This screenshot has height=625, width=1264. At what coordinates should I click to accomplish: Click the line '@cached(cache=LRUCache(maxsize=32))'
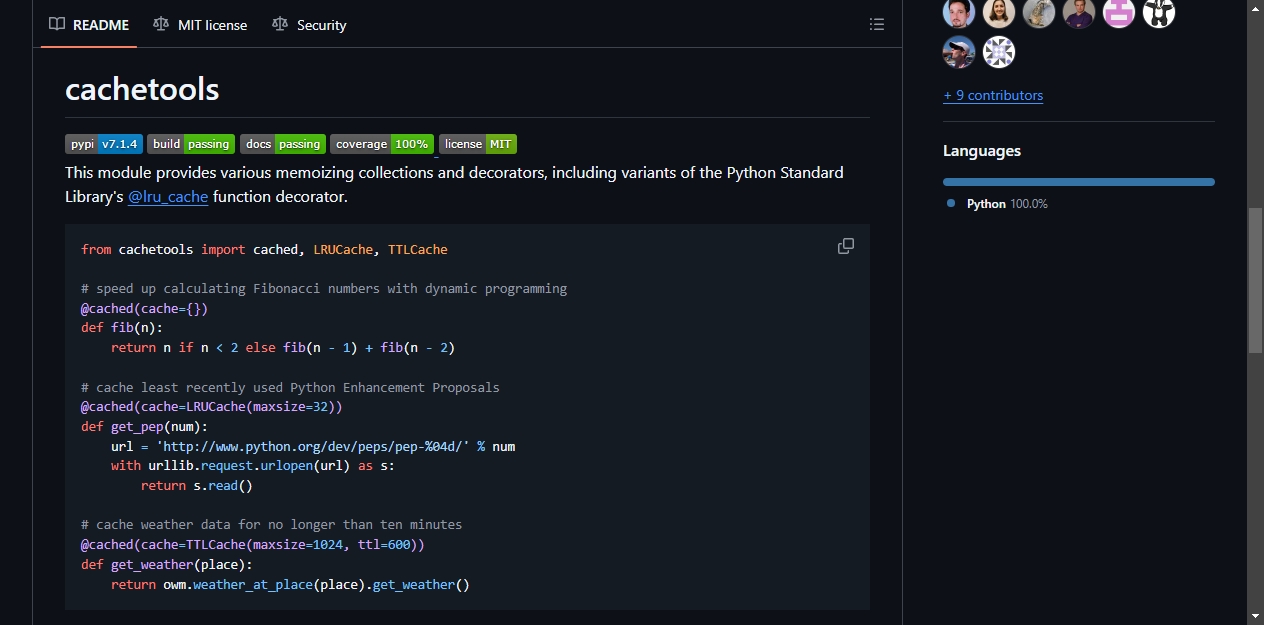(x=212, y=407)
